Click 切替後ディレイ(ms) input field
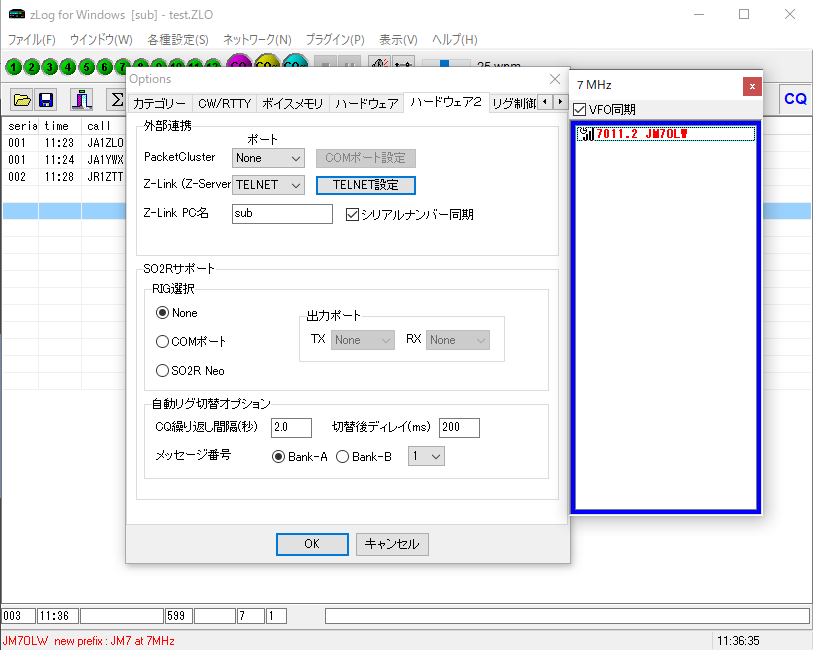813x650 pixels. (x=459, y=427)
